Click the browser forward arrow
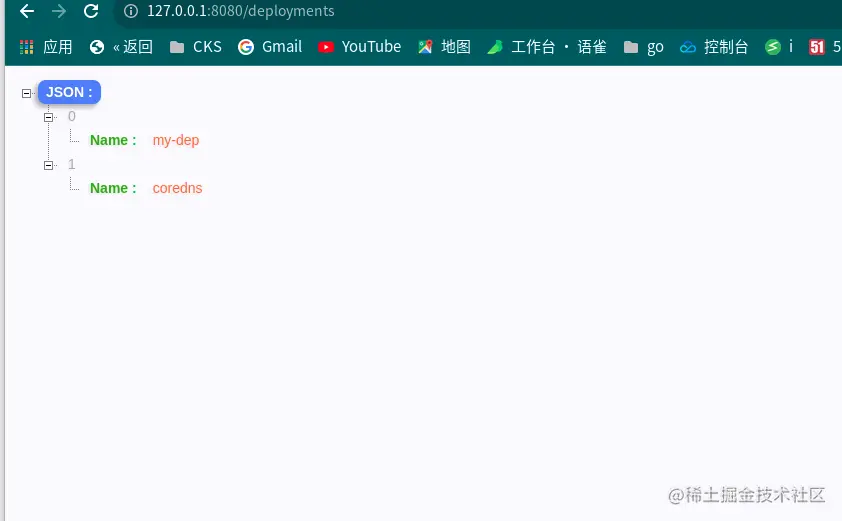Viewport: 842px width, 521px height. point(59,11)
